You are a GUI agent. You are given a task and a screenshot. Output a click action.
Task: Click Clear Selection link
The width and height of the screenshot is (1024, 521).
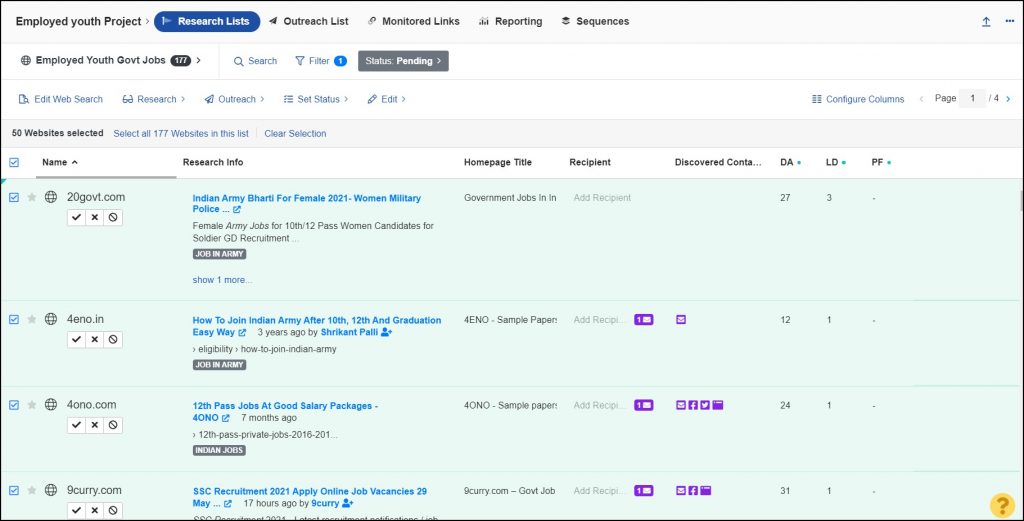(x=295, y=134)
